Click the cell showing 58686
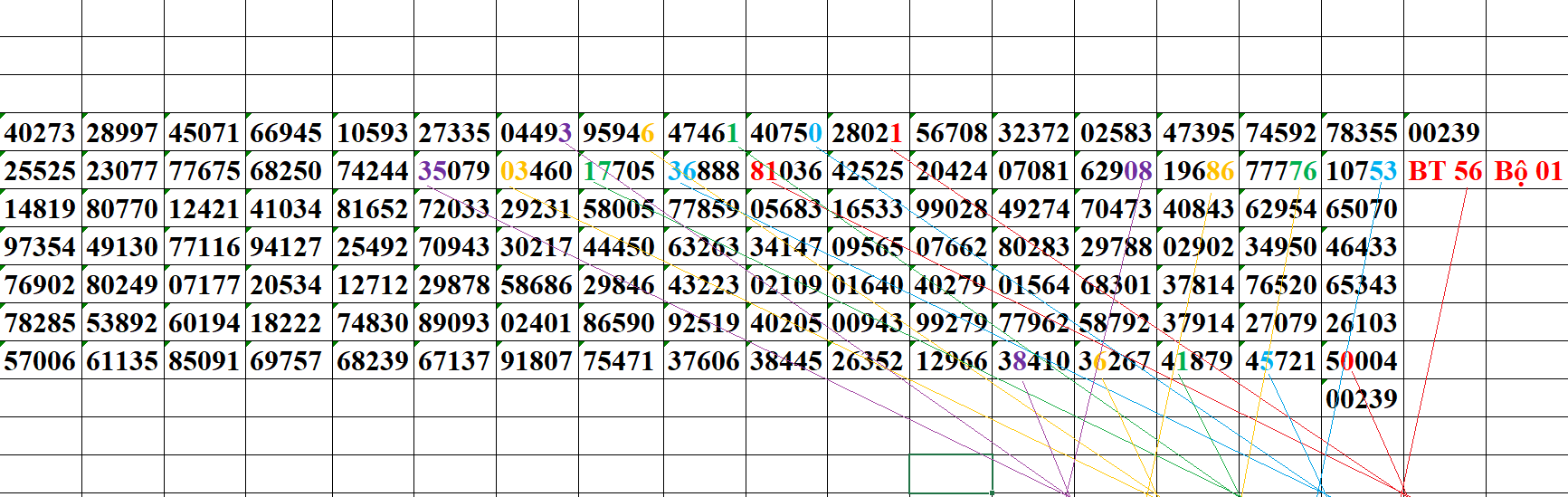The width and height of the screenshot is (1568, 497). pyautogui.click(x=537, y=285)
